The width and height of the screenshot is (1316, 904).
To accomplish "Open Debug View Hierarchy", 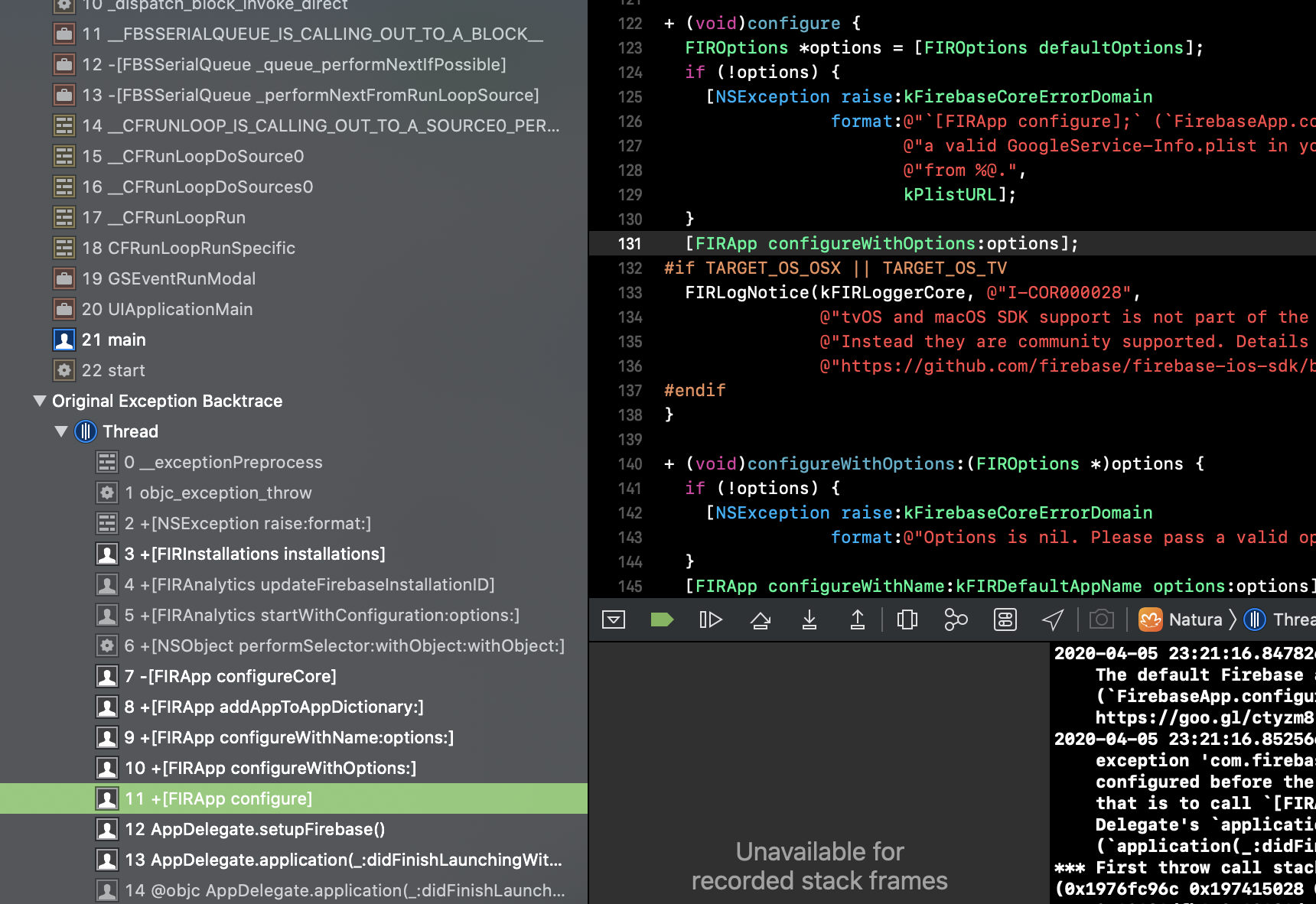I will pos(907,619).
